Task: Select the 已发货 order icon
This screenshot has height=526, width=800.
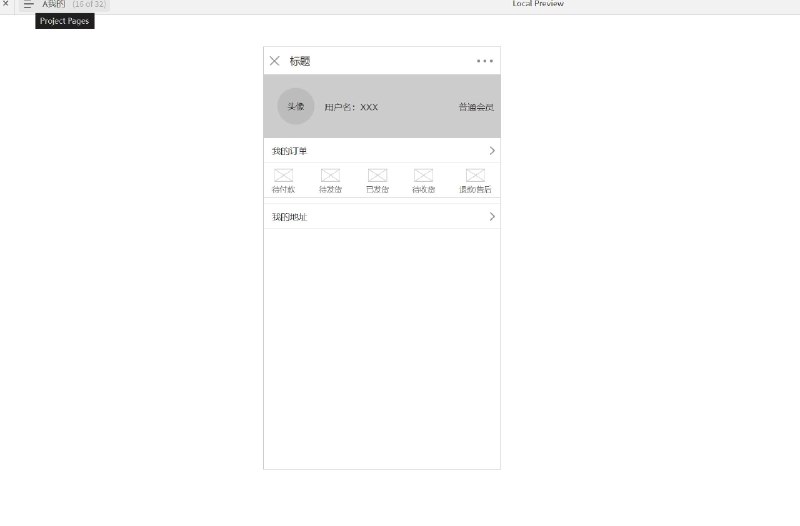Action: 377,176
